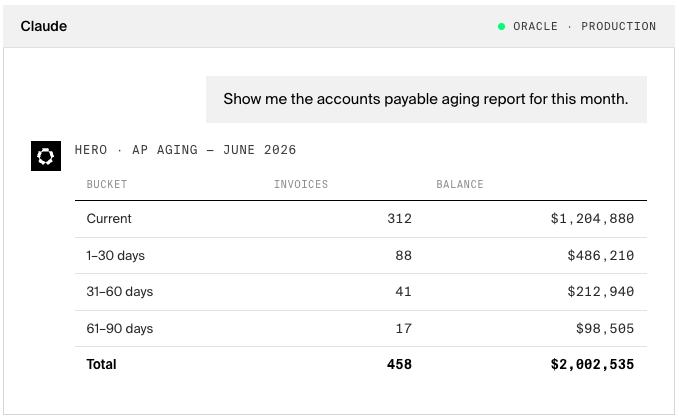Click the Claude title in header
Screen dimensions: 679x419
[x=44, y=26]
